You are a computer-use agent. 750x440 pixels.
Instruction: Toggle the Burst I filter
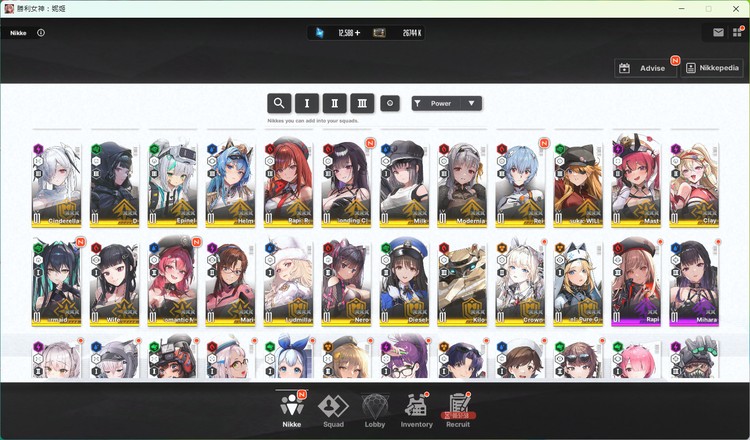307,103
